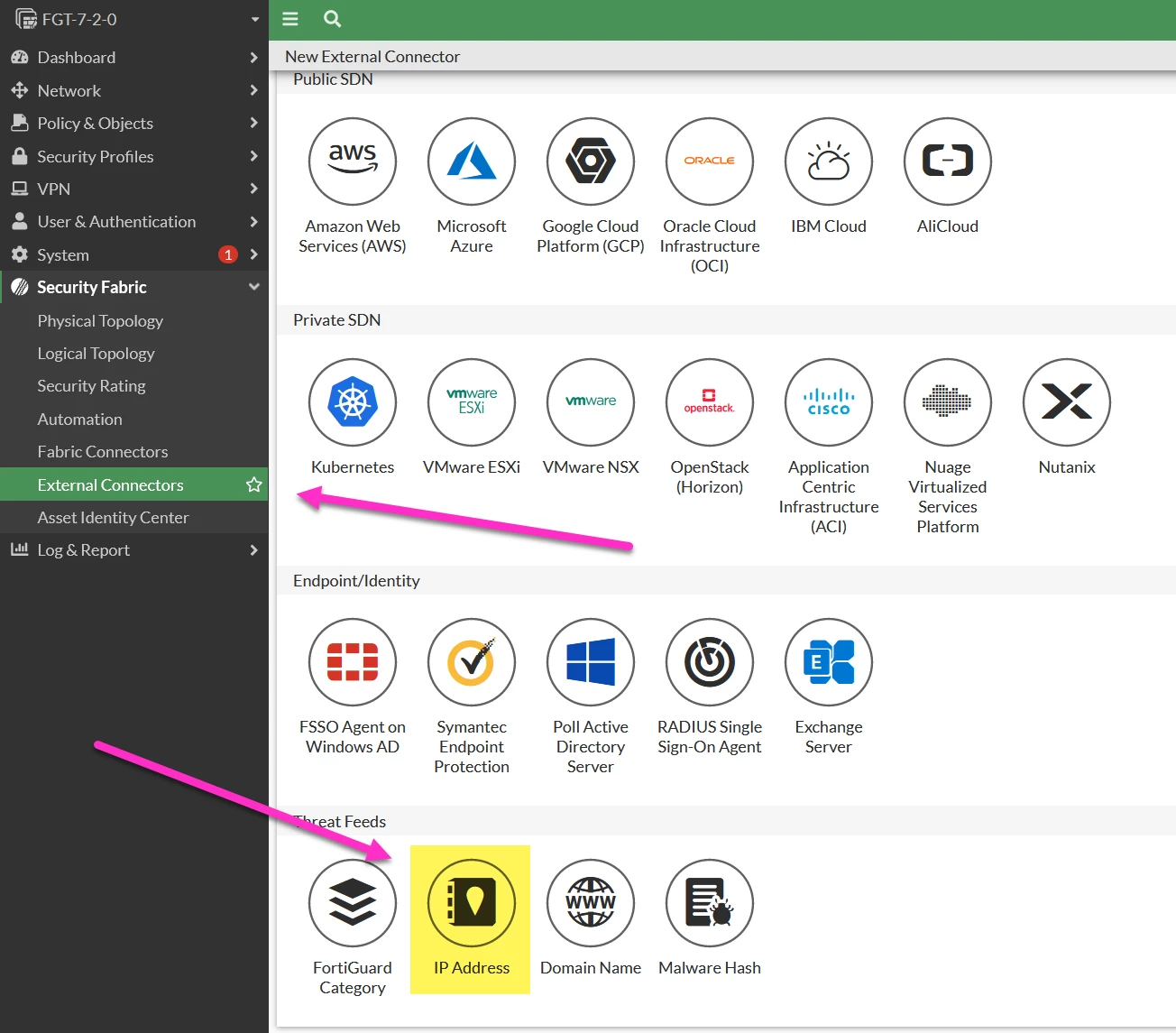Toggle favorite star on External Connectors

click(254, 484)
